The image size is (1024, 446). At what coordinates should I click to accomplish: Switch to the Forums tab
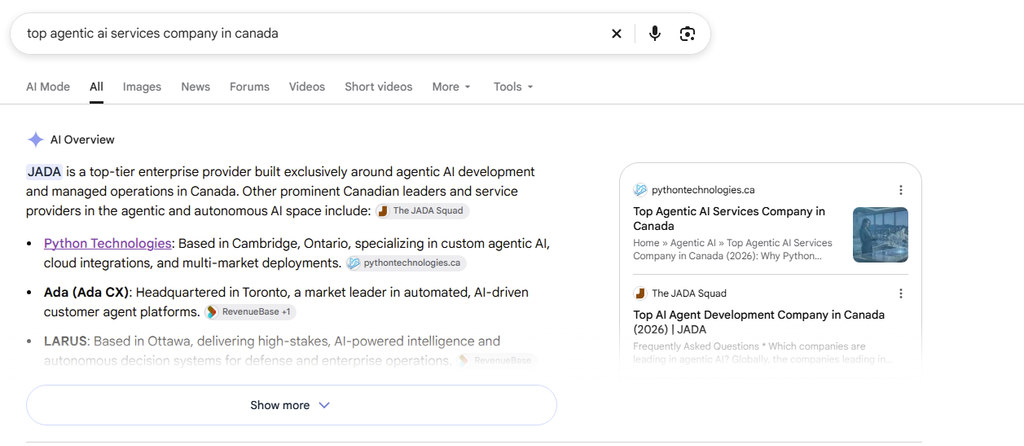(x=249, y=87)
